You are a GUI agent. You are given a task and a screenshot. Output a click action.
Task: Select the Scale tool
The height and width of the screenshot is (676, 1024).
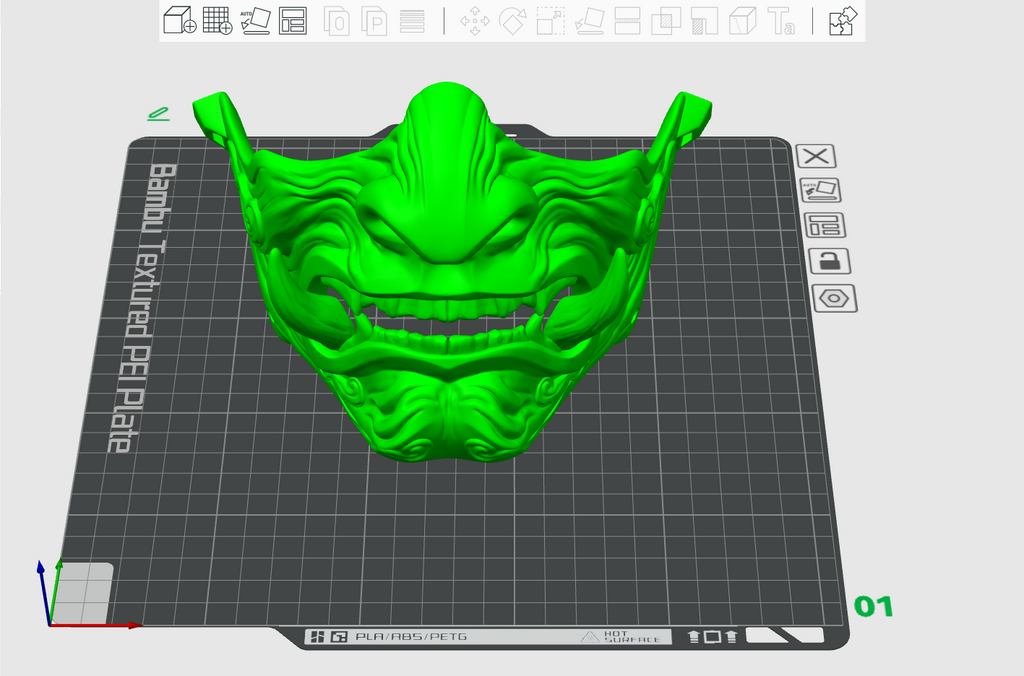[551, 21]
